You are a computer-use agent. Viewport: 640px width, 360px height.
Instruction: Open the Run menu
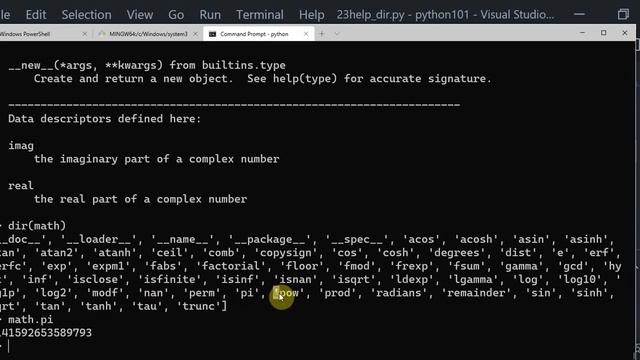[210, 15]
